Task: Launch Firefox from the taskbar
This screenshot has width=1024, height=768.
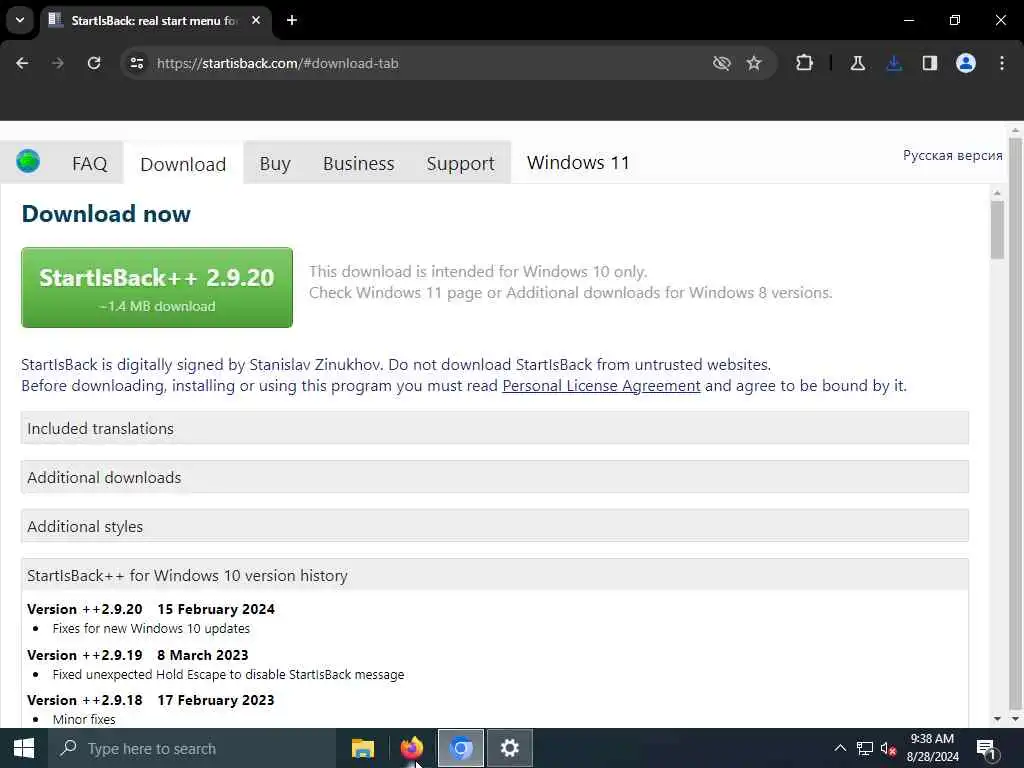Action: coord(412,748)
